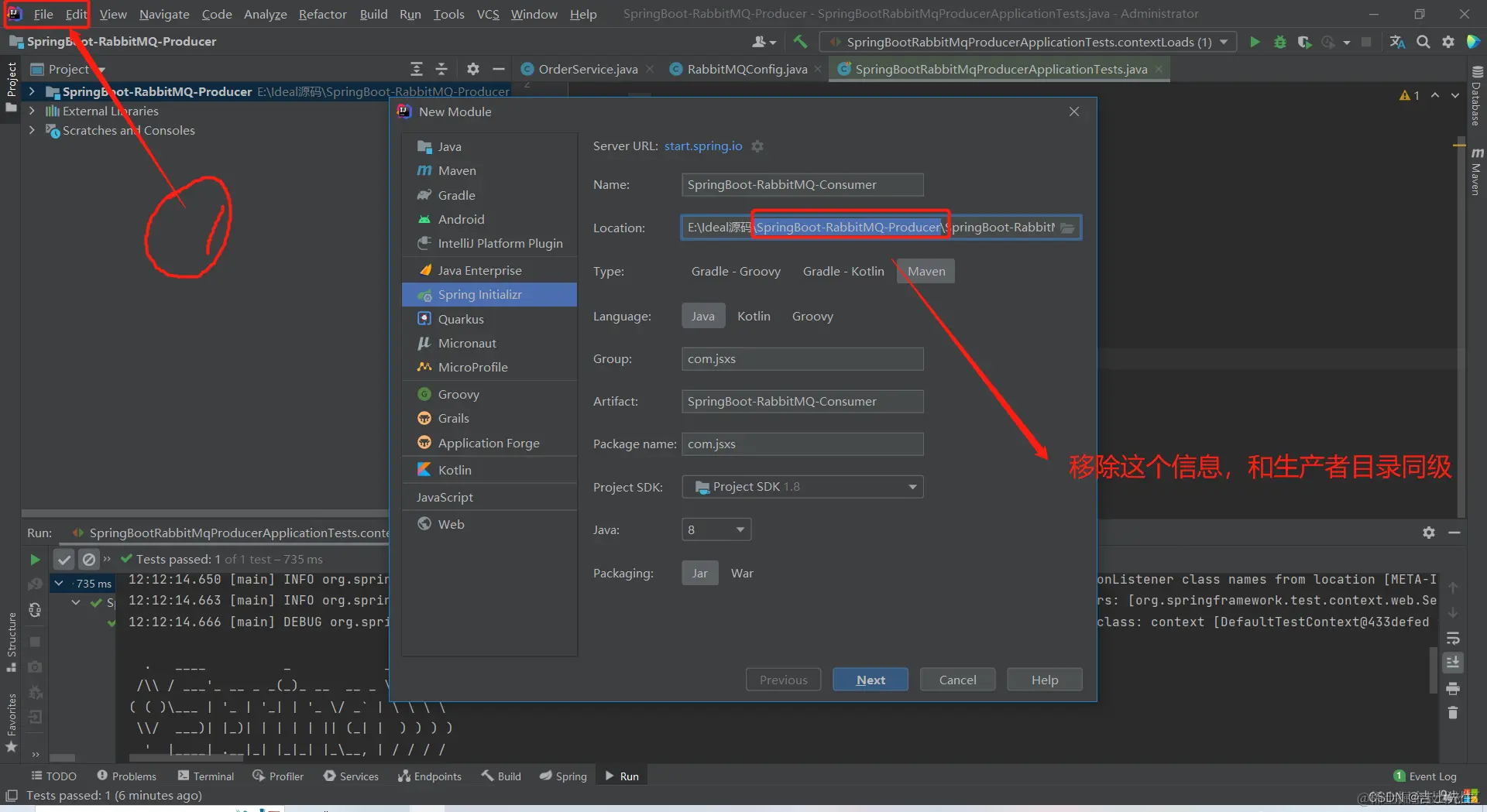Open Project tool window settings gear
The width and height of the screenshot is (1487, 812).
click(473, 69)
